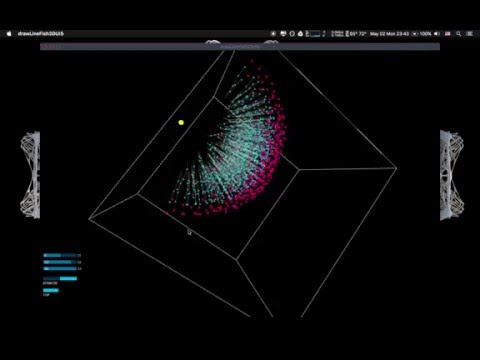Adjust the first blue slider in control panel
The image size is (480, 360).
point(60,255)
